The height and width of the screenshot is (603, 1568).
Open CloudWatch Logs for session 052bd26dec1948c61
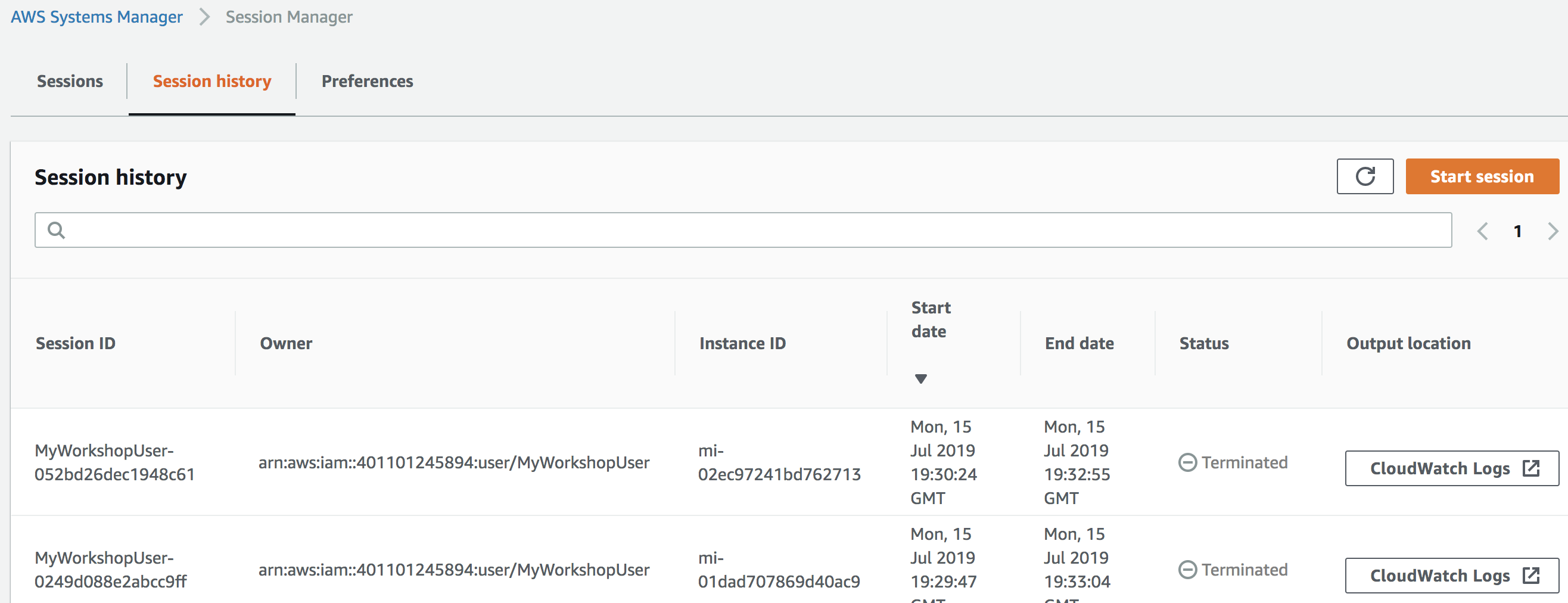(1452, 468)
